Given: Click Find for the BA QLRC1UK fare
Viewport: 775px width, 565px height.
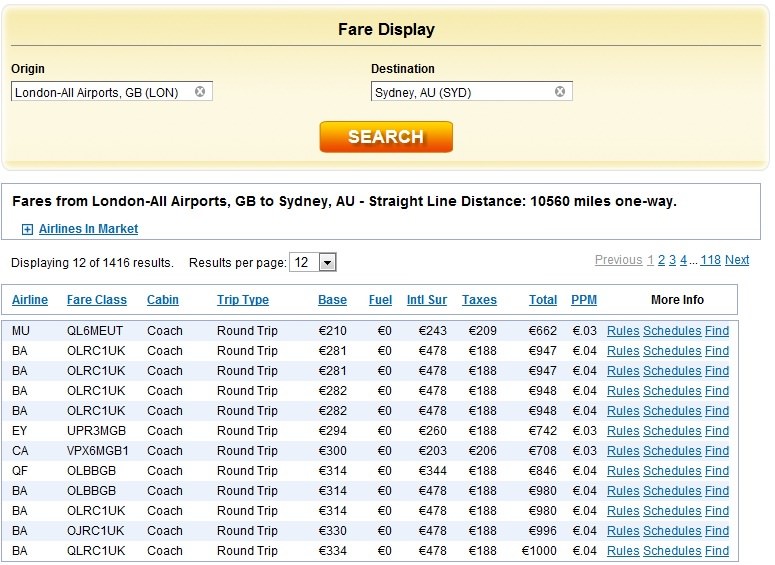Looking at the screenshot, I should (717, 551).
